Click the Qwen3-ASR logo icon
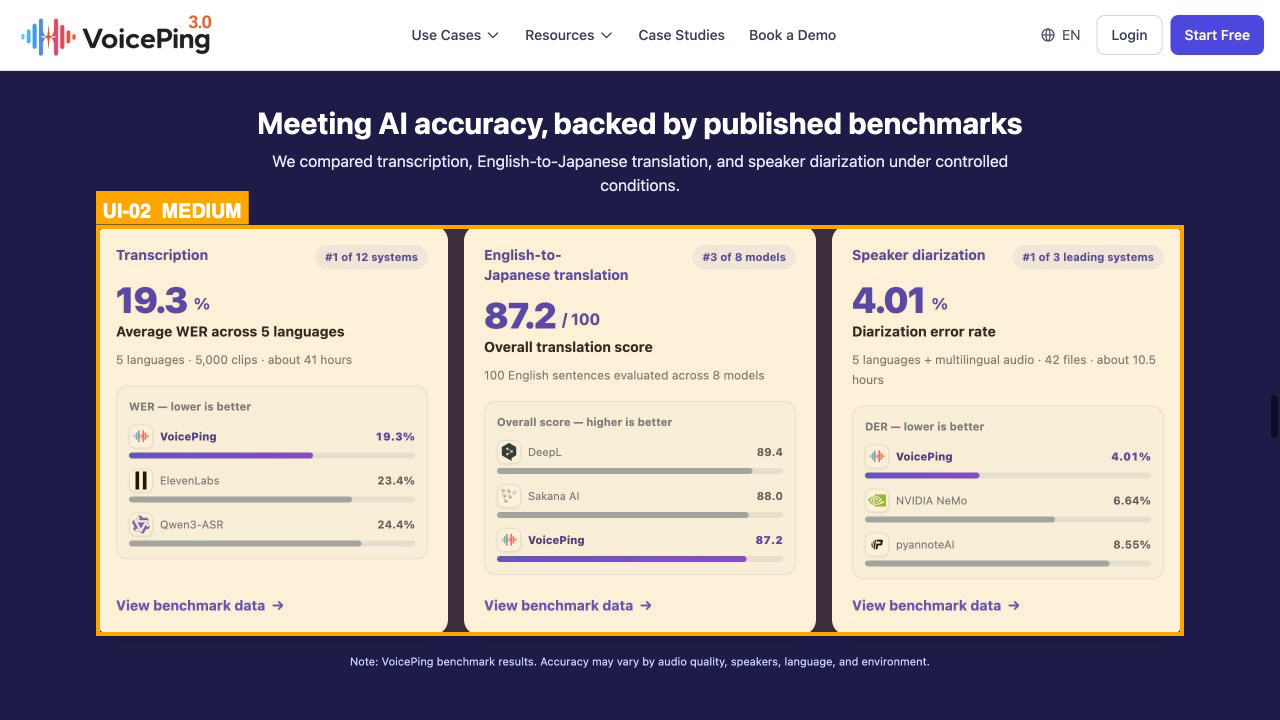Screen dimensions: 1280x720 point(141,525)
